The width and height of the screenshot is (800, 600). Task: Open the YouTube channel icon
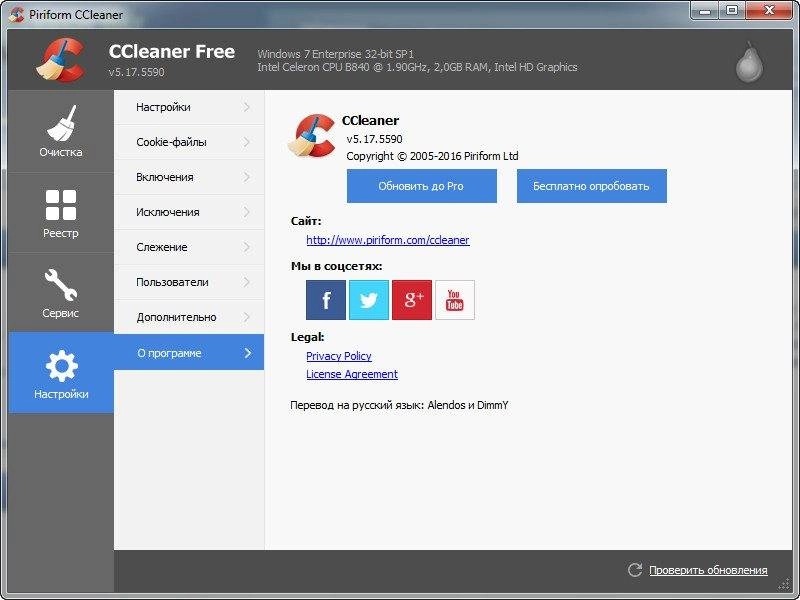pyautogui.click(x=455, y=300)
